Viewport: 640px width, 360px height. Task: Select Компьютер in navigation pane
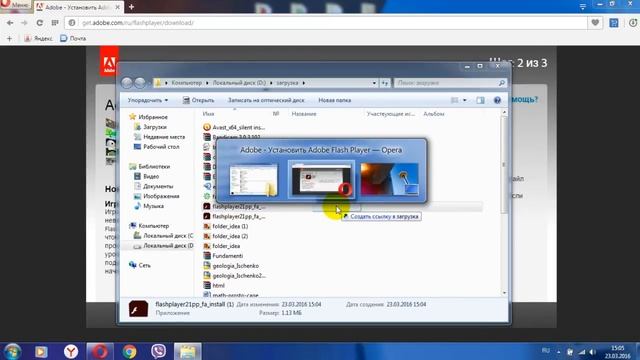point(149,226)
